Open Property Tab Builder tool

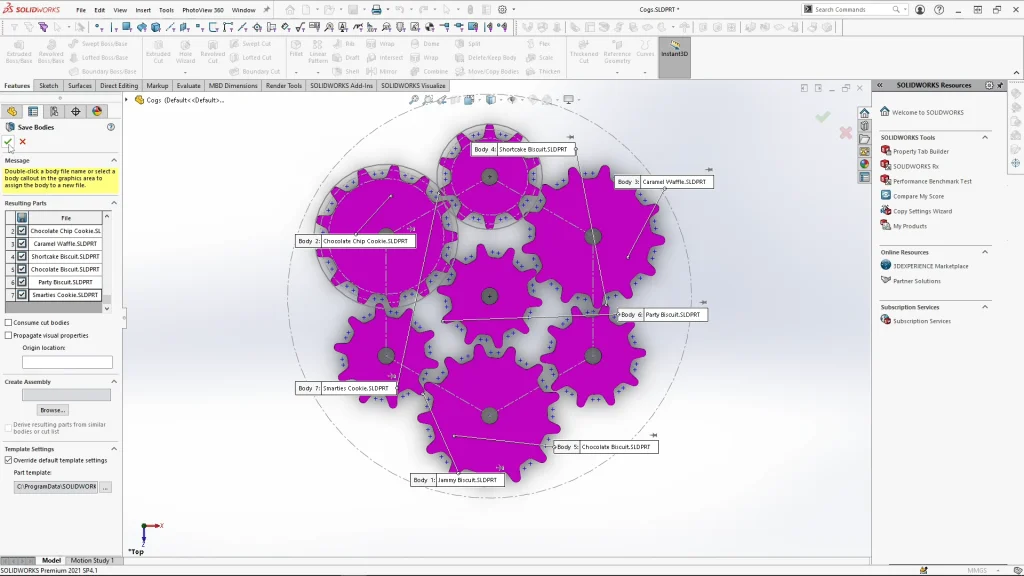[x=920, y=151]
